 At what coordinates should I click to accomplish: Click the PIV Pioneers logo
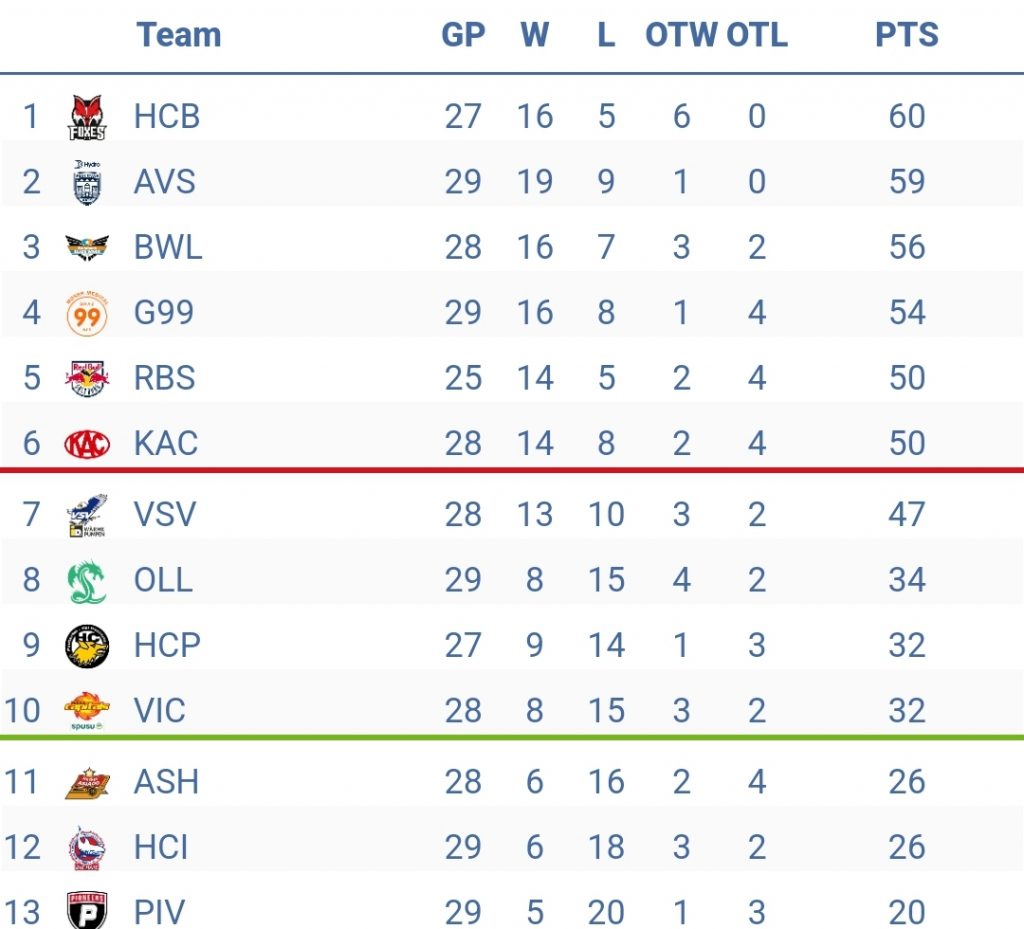click(x=87, y=910)
